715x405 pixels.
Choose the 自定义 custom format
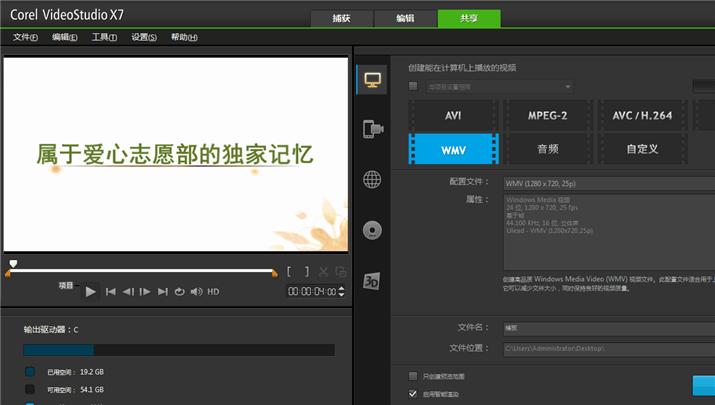[x=642, y=149]
